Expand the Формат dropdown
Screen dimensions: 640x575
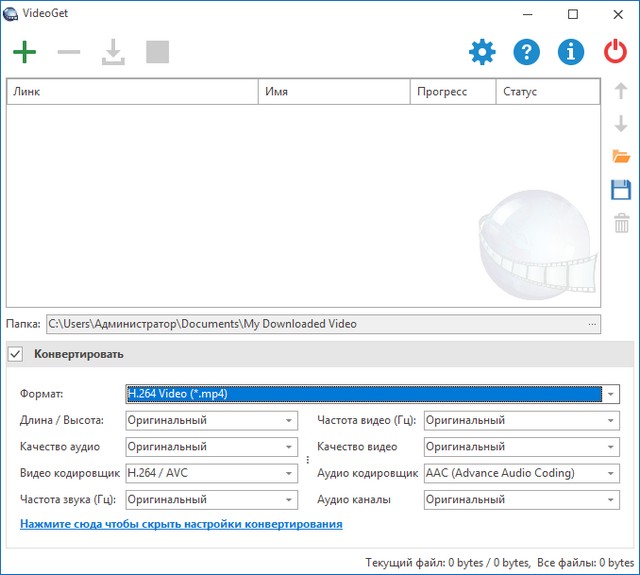pos(610,394)
